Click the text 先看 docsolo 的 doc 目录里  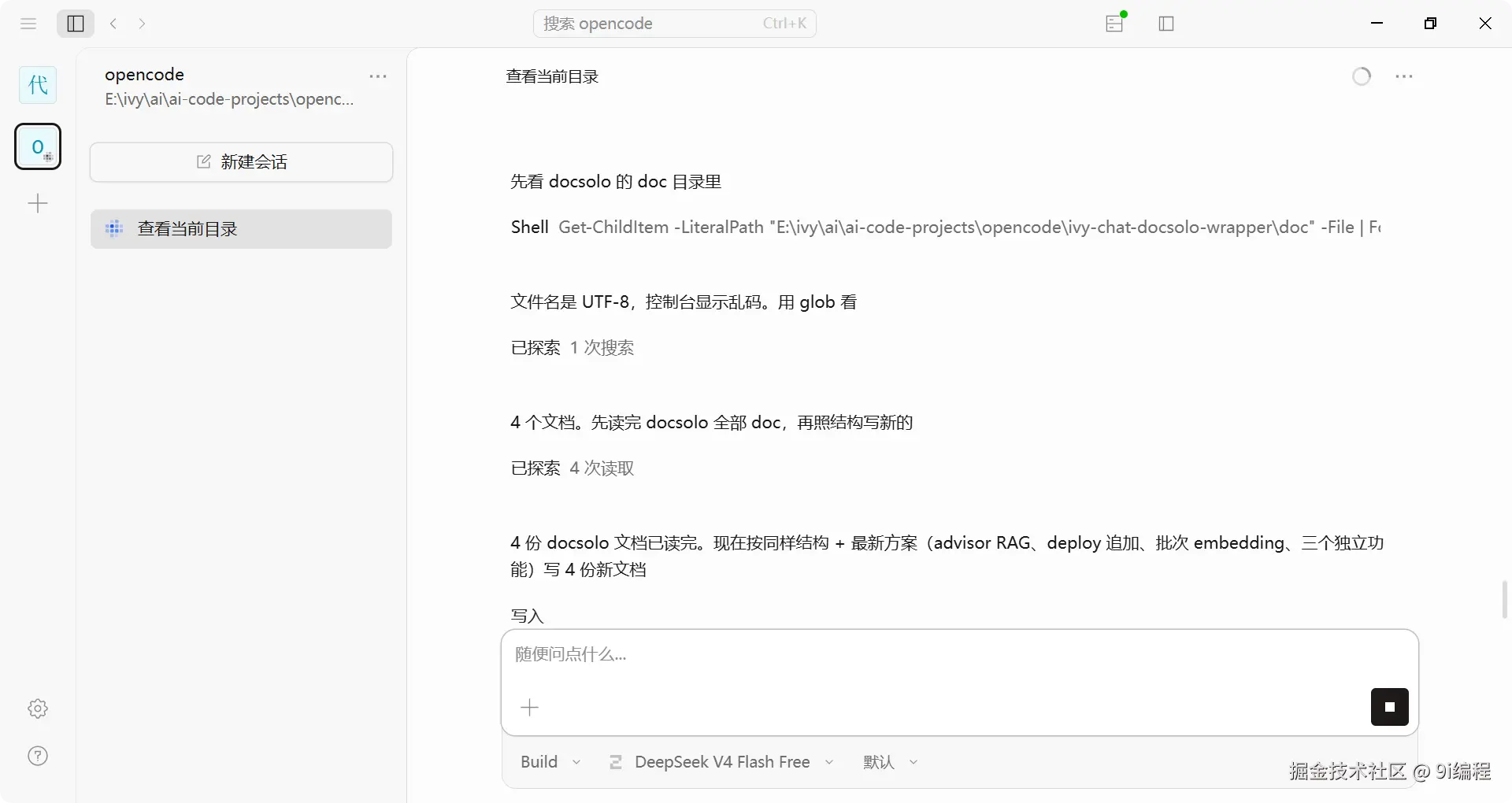tap(616, 182)
